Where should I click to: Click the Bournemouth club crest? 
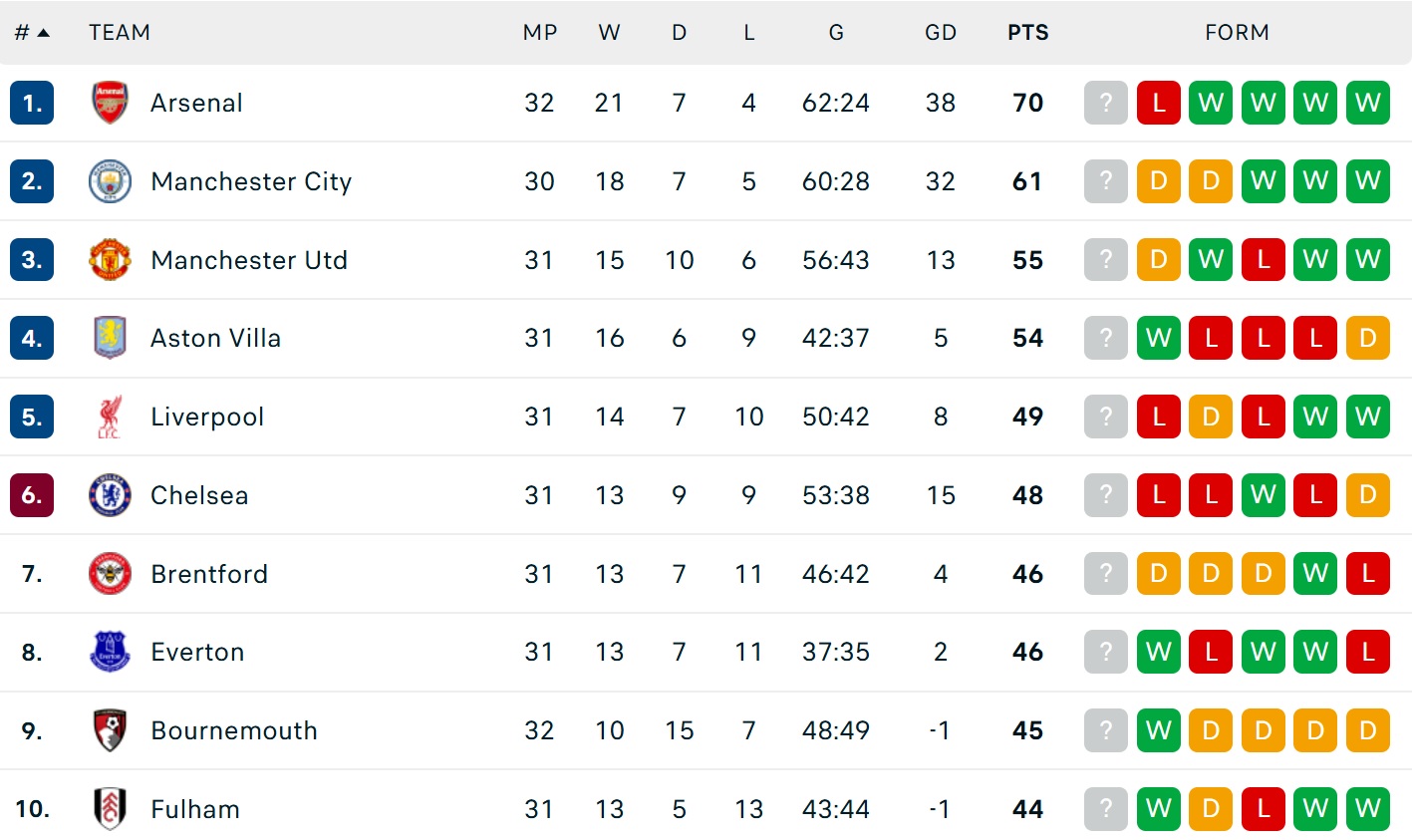tap(110, 730)
